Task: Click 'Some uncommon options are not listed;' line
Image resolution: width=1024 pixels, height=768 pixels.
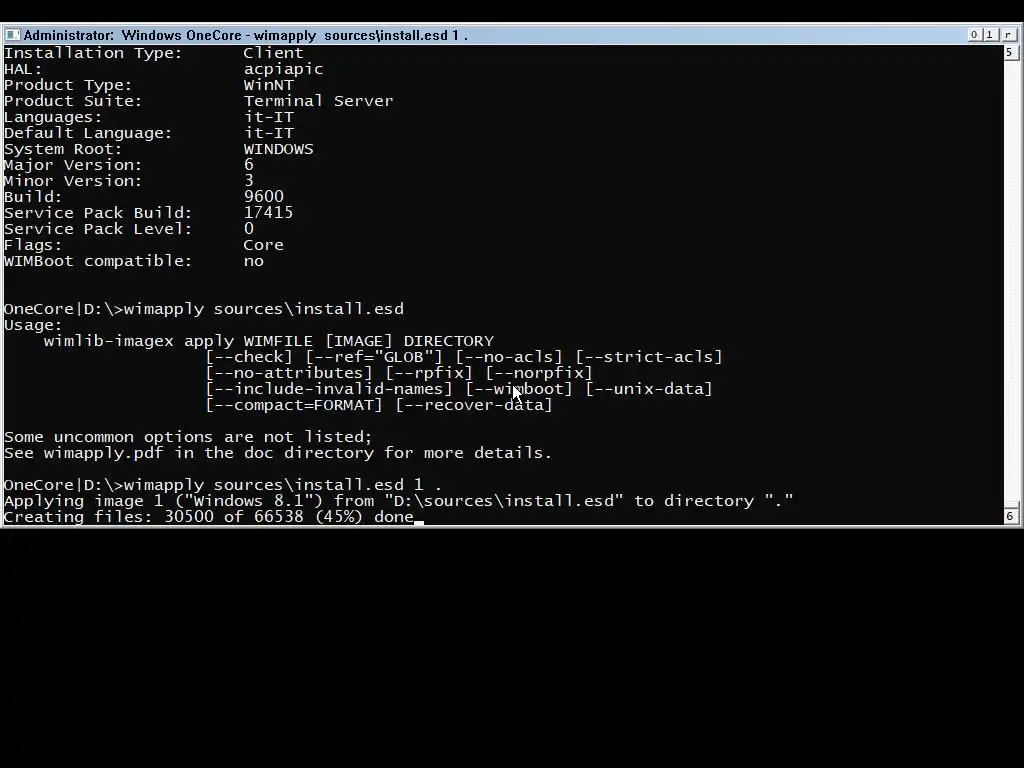Action: (188, 437)
